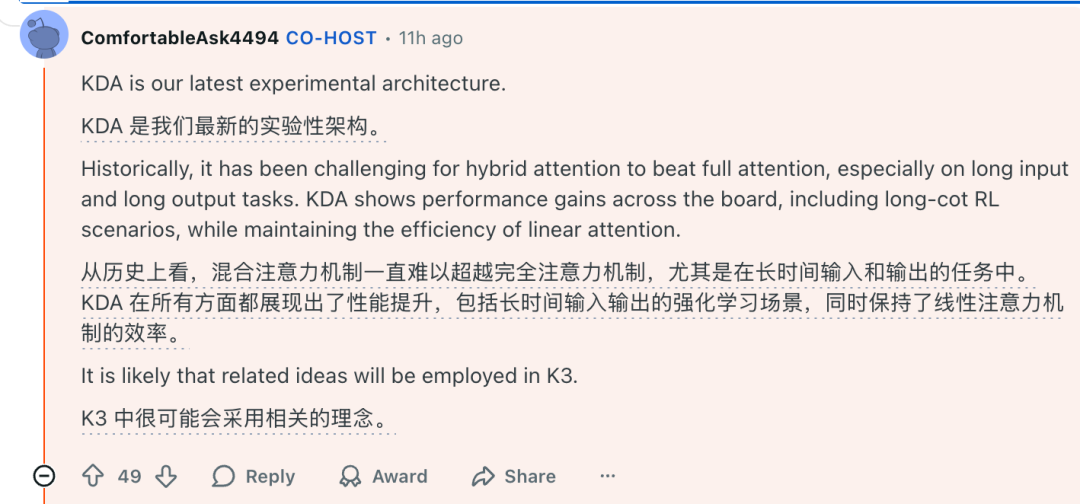Click the translated line "KDA 是我们最新的实验性架构。"
Viewport: 1080px width, 504px height.
click(x=231, y=127)
